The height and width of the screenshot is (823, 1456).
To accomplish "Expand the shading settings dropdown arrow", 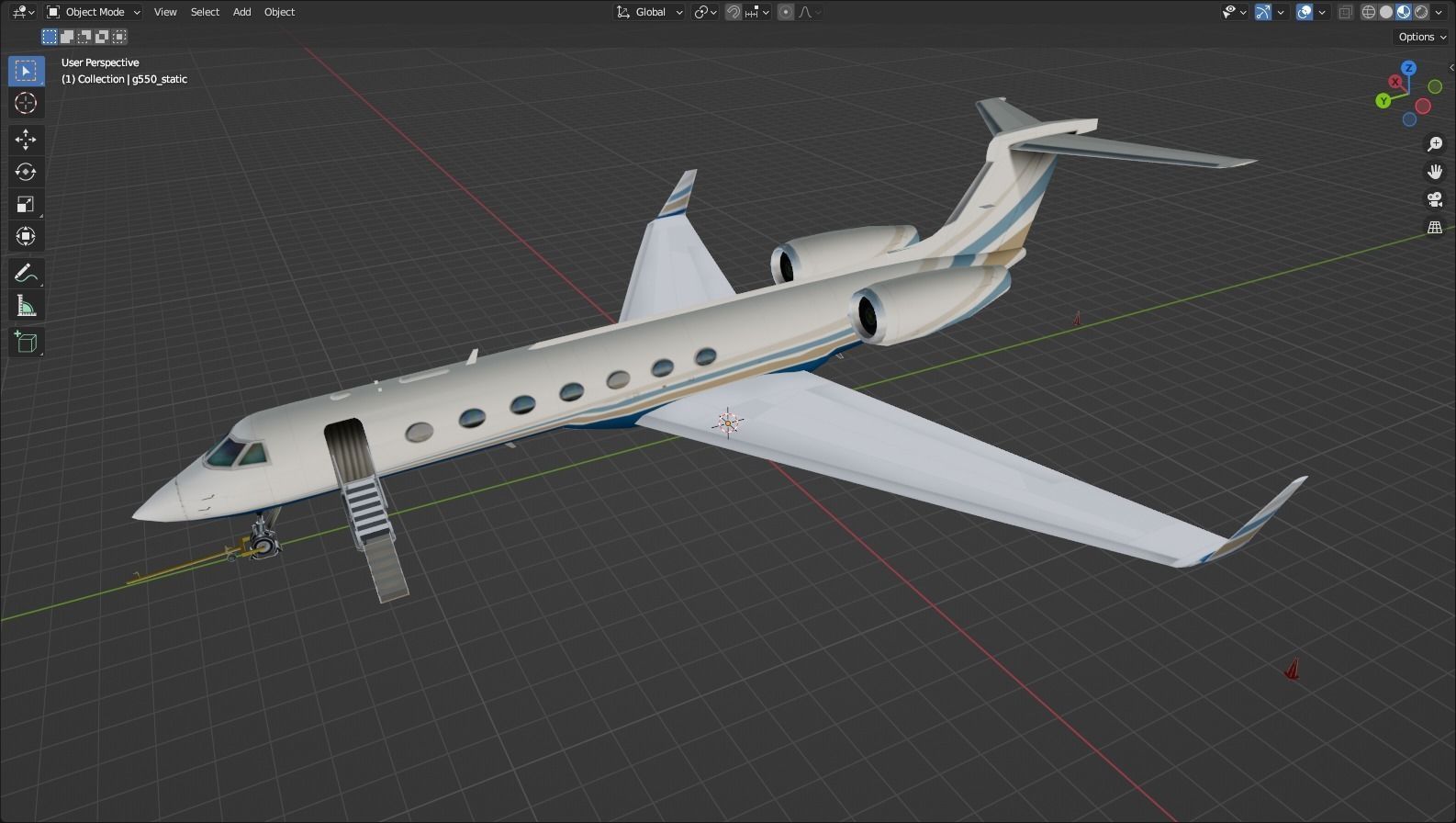I will point(1438,12).
